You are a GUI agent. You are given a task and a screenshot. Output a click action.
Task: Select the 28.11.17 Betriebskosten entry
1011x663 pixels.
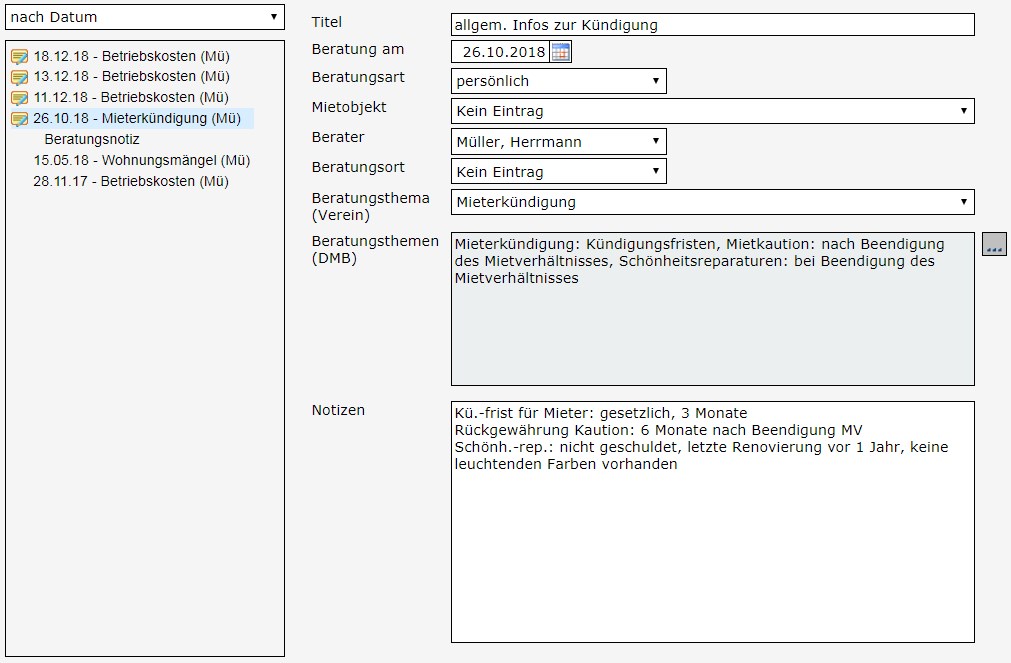pyautogui.click(x=130, y=181)
